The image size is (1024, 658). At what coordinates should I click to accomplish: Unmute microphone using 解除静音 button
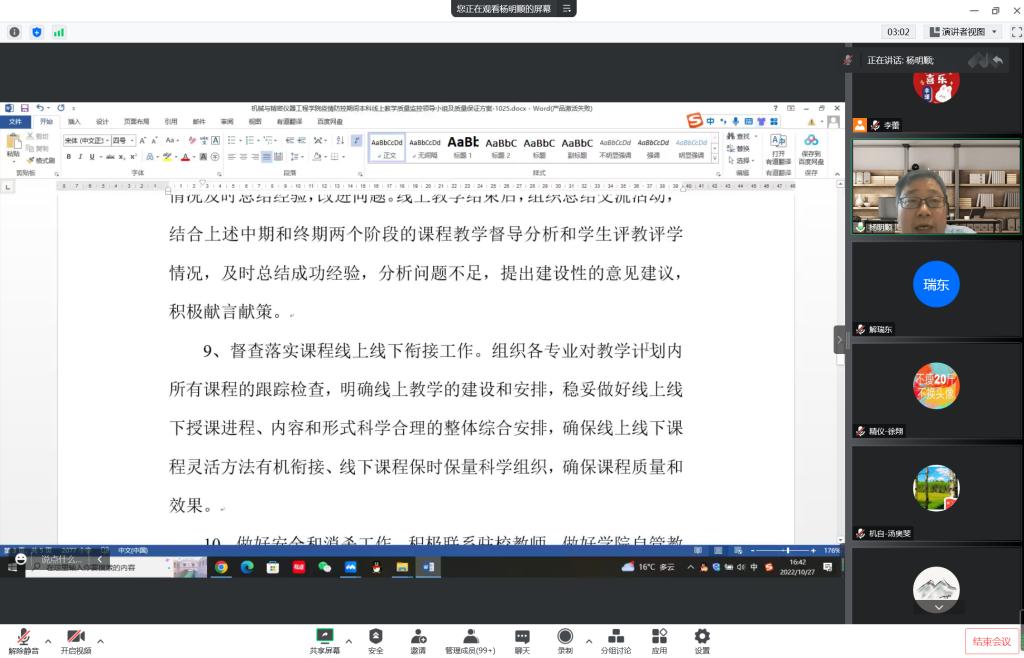pyautogui.click(x=22, y=639)
